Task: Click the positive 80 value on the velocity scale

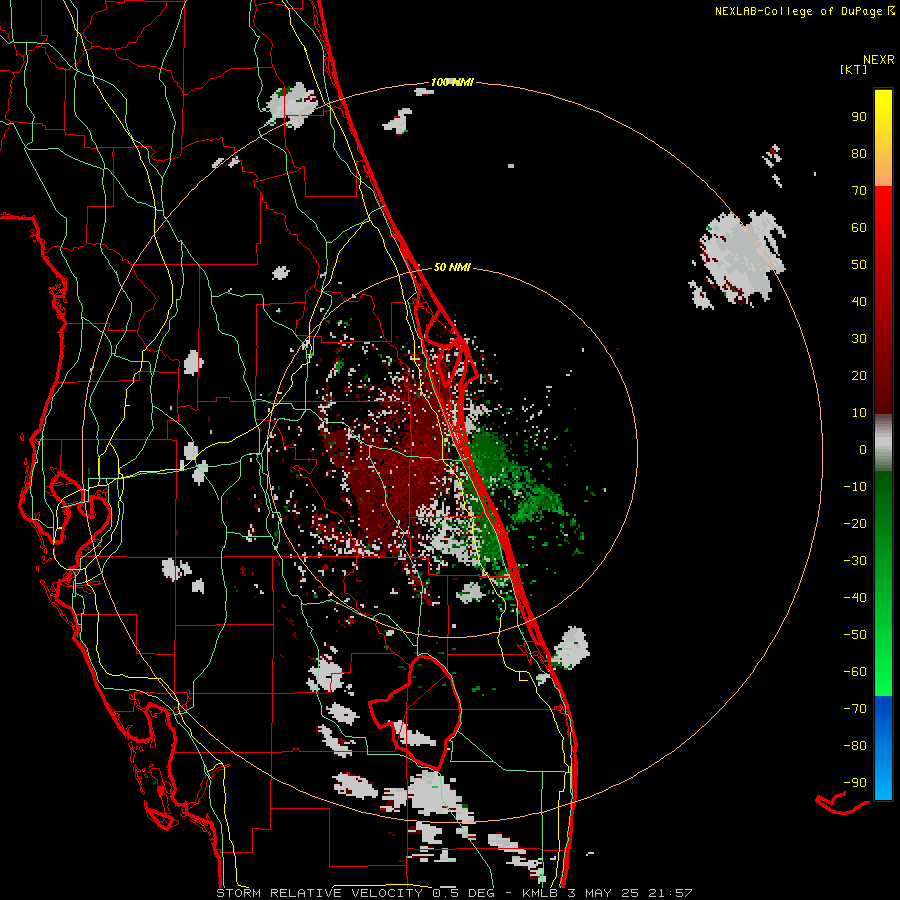Action: 859,154
